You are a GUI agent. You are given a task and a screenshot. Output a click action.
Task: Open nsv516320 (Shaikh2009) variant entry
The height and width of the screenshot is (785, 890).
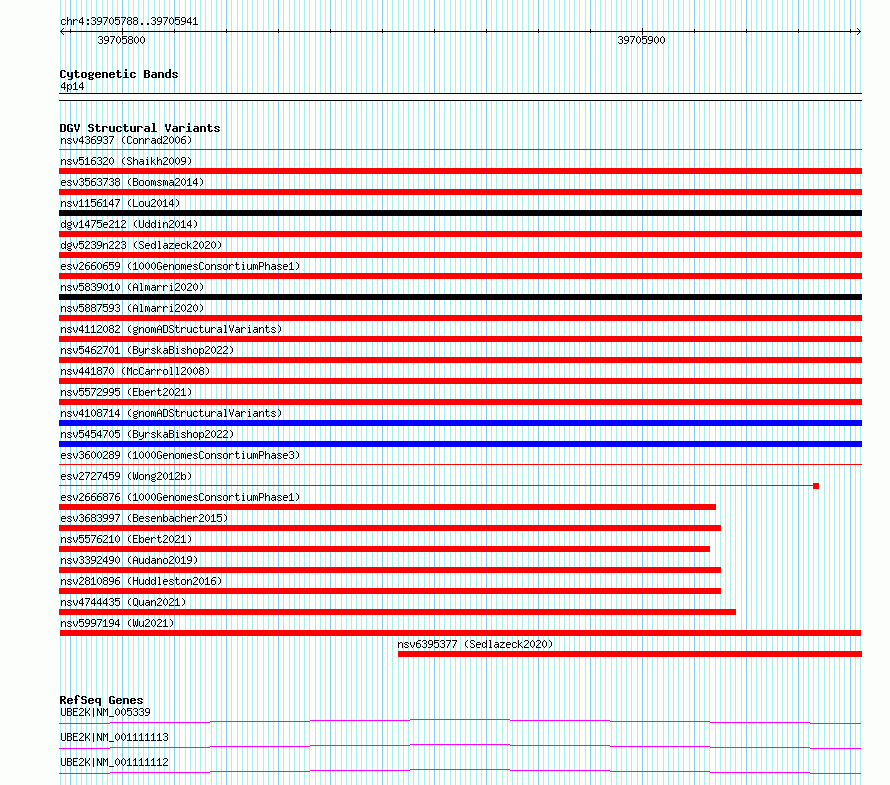pos(126,161)
